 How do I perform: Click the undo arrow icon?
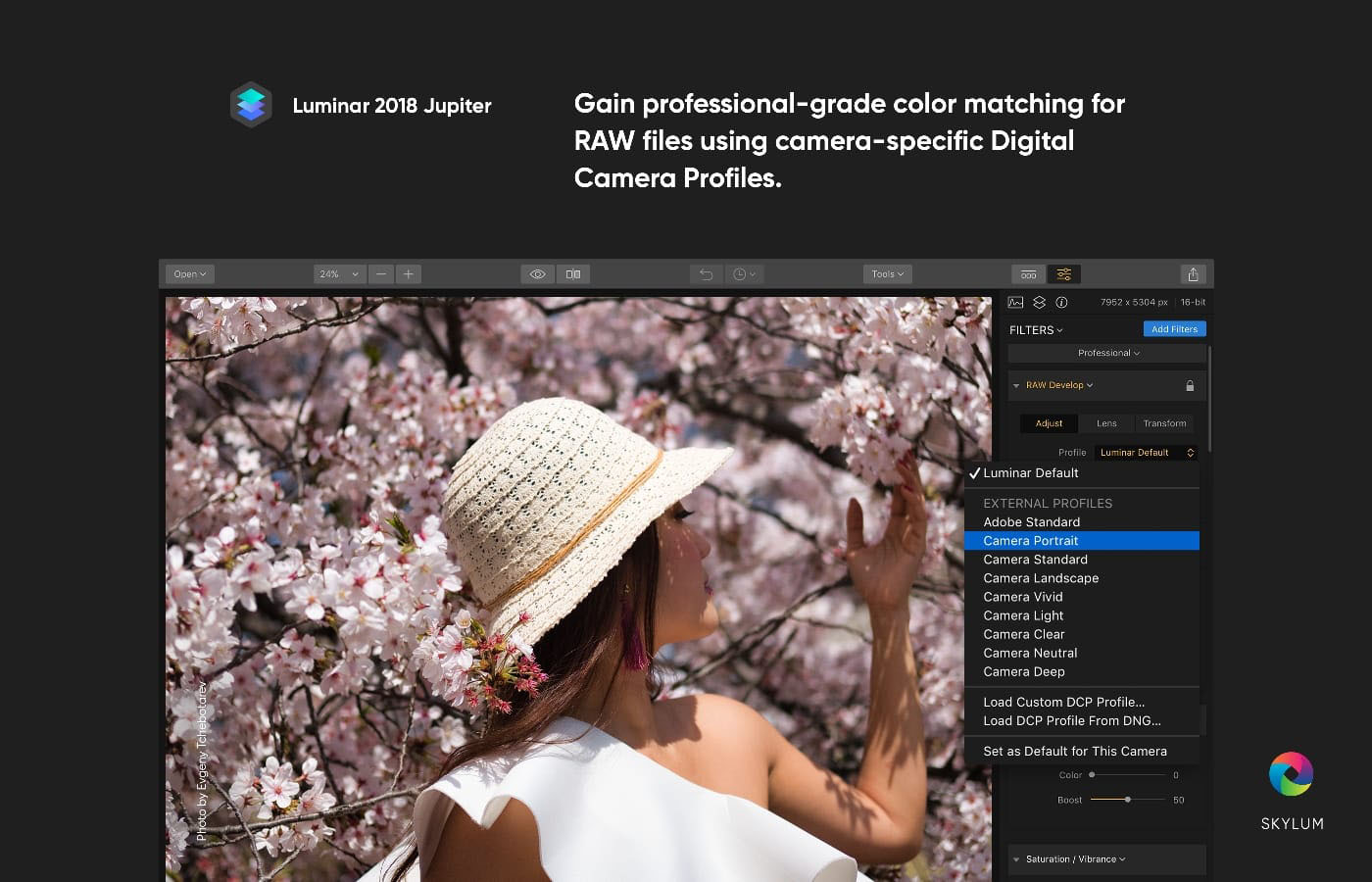[x=706, y=274]
